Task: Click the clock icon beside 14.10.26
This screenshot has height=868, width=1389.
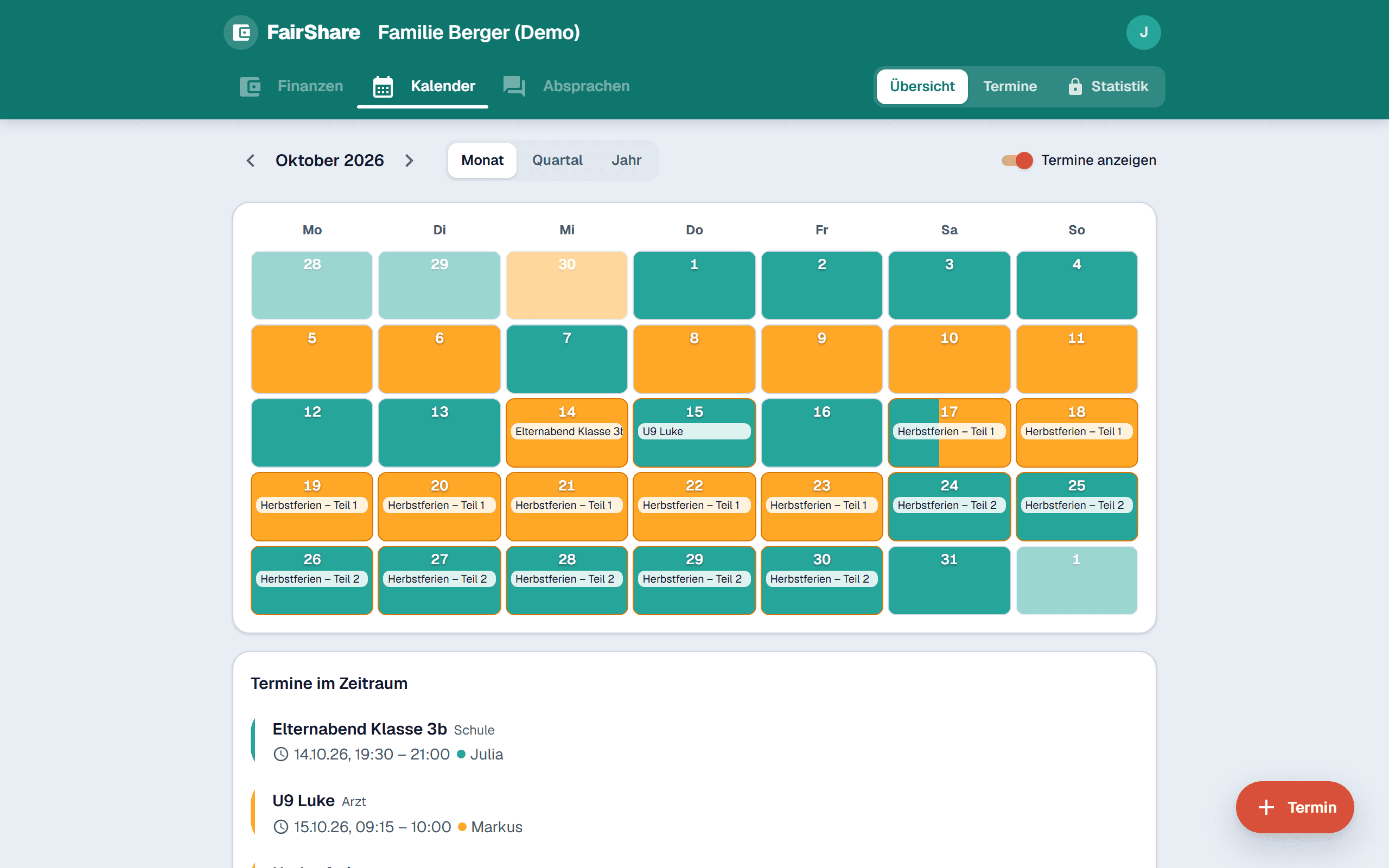Action: coord(281,754)
